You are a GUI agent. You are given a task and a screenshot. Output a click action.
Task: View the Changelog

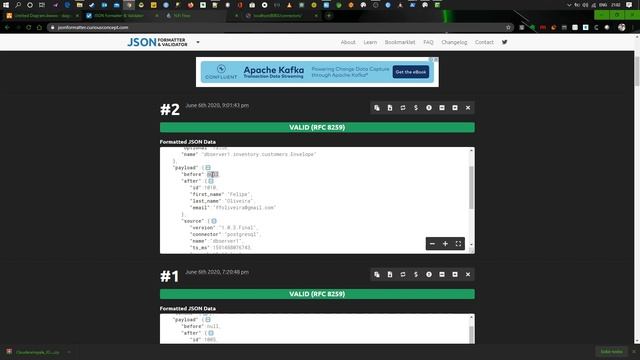coord(454,42)
